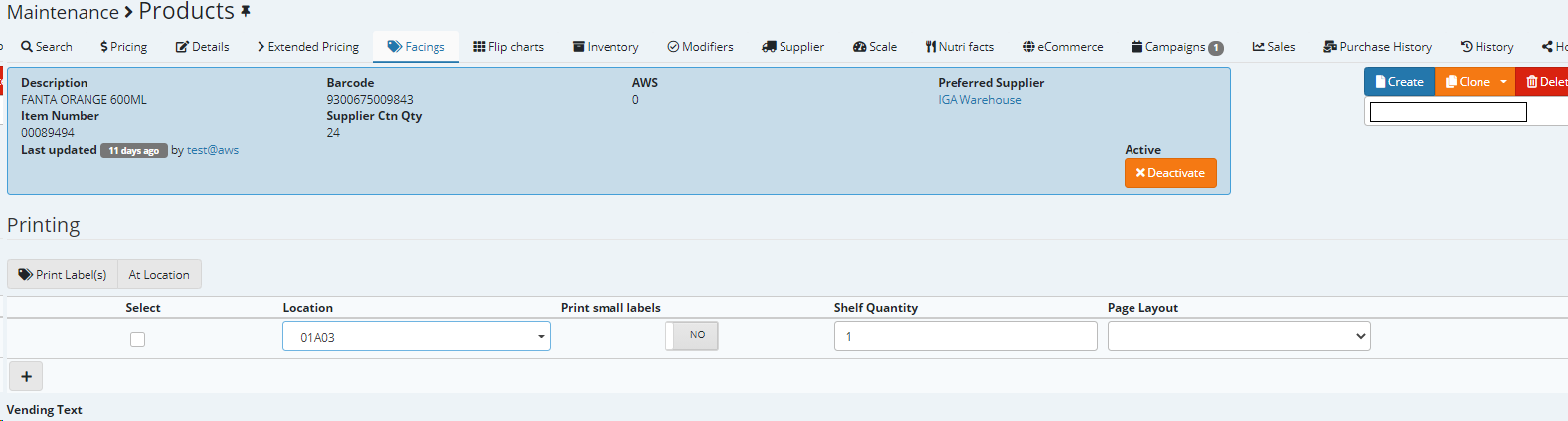Open the Page Layout dropdown
The height and width of the screenshot is (421, 1568).
(1239, 336)
